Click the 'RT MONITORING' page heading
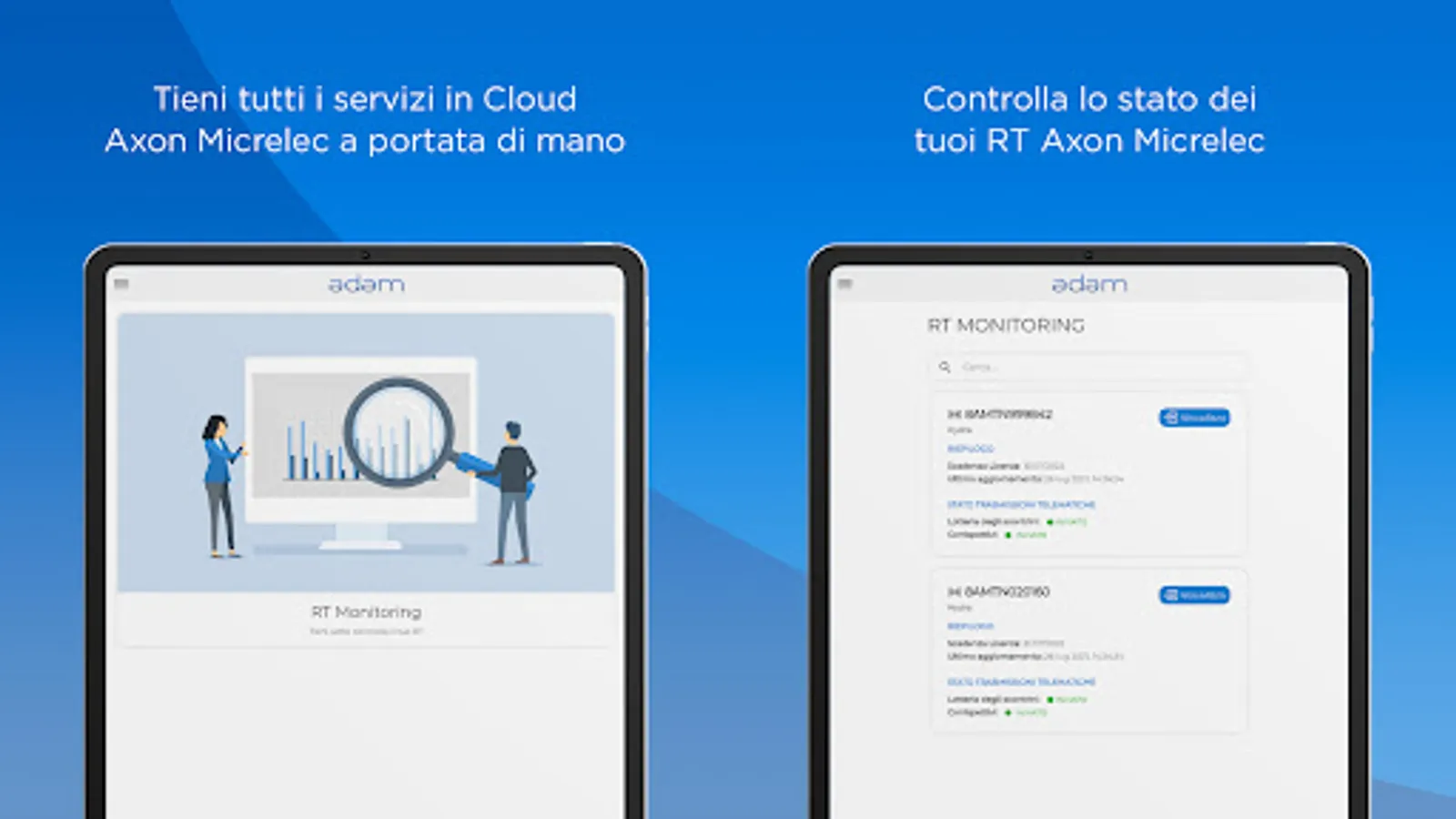Viewport: 1456px width, 819px height. (1006, 325)
